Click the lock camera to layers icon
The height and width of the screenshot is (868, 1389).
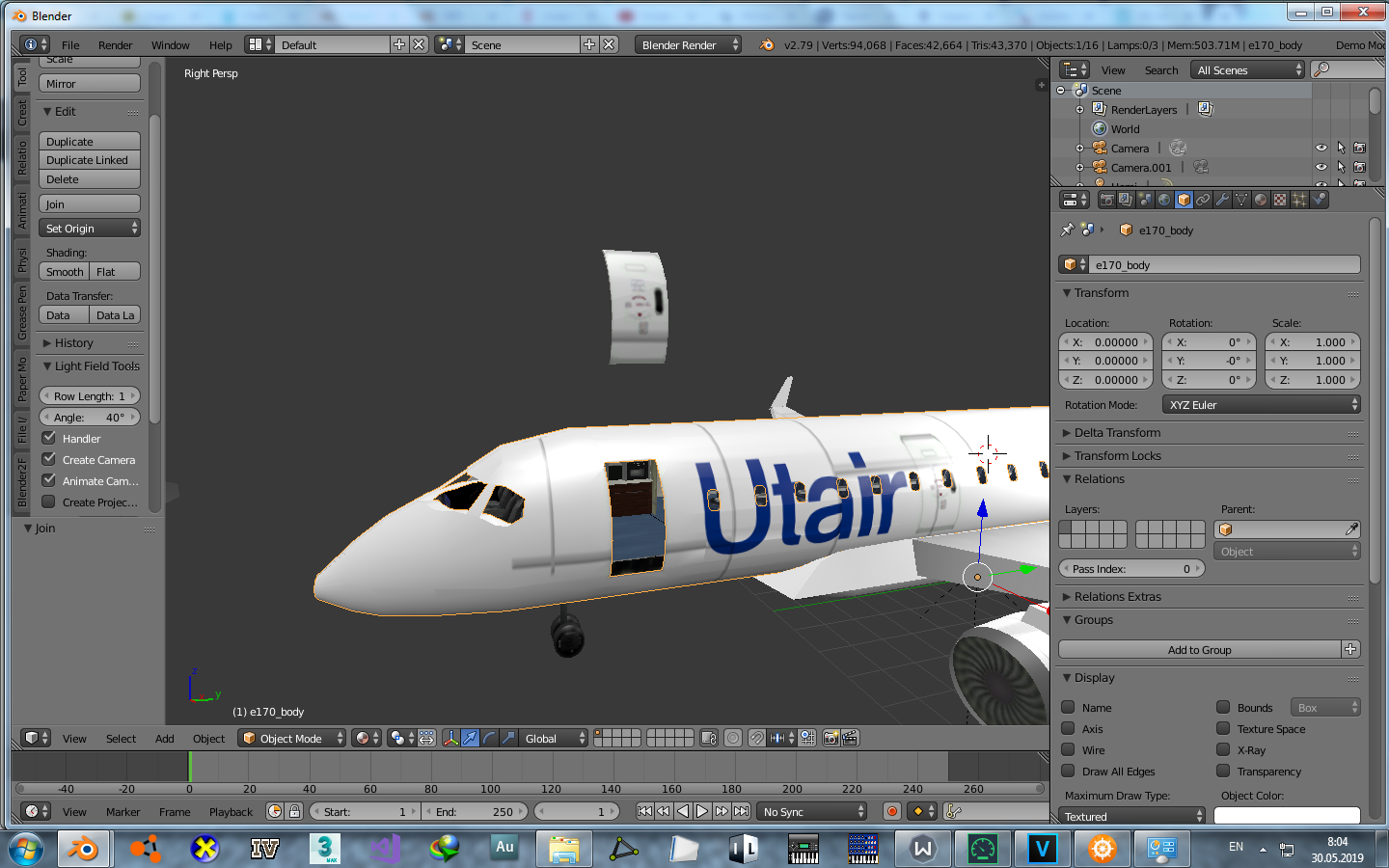click(709, 738)
